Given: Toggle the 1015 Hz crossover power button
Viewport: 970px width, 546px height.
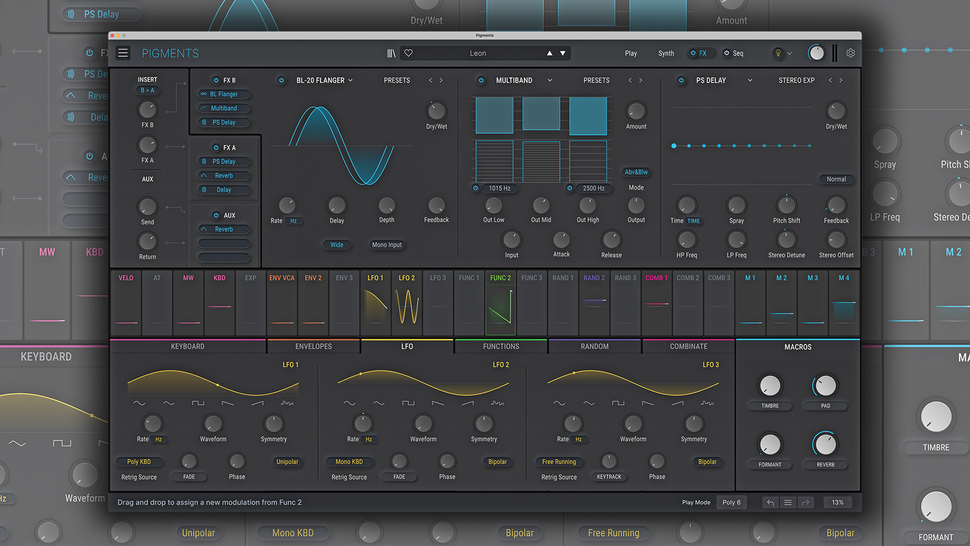Looking at the screenshot, I should click(476, 188).
